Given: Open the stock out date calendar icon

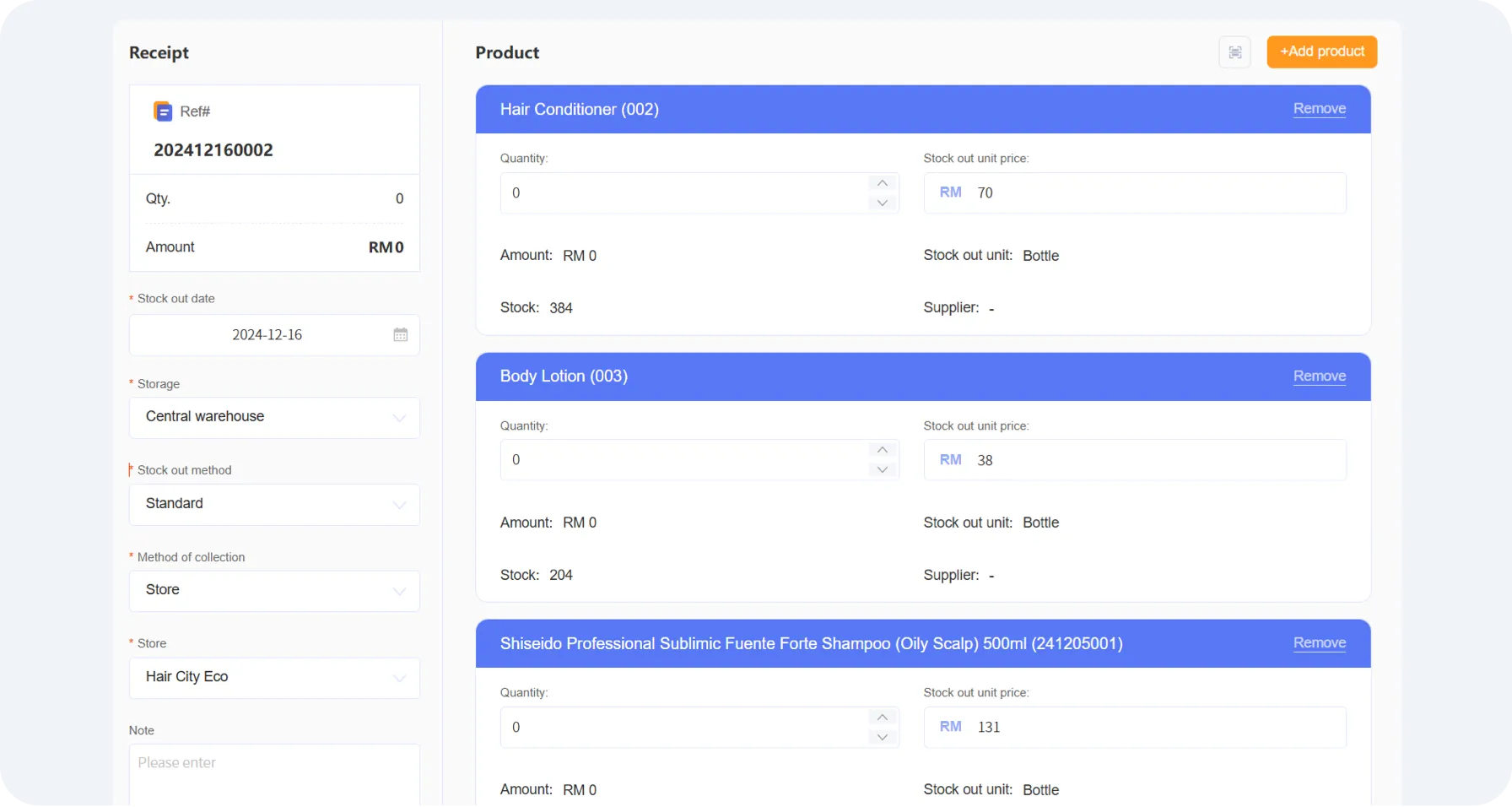Looking at the screenshot, I should [x=400, y=334].
